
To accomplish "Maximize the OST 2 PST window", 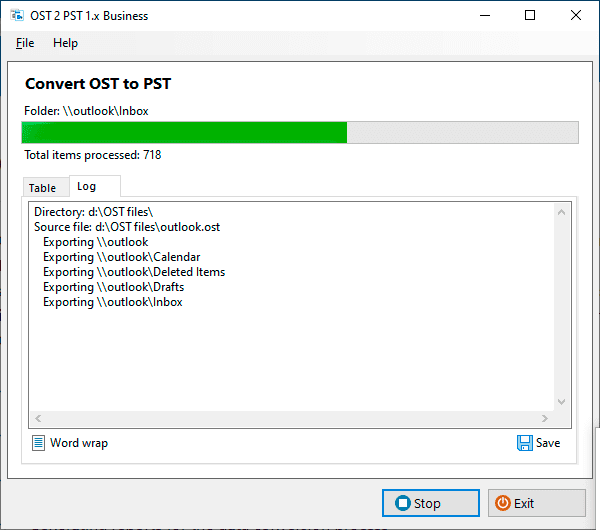I will click(x=530, y=15).
